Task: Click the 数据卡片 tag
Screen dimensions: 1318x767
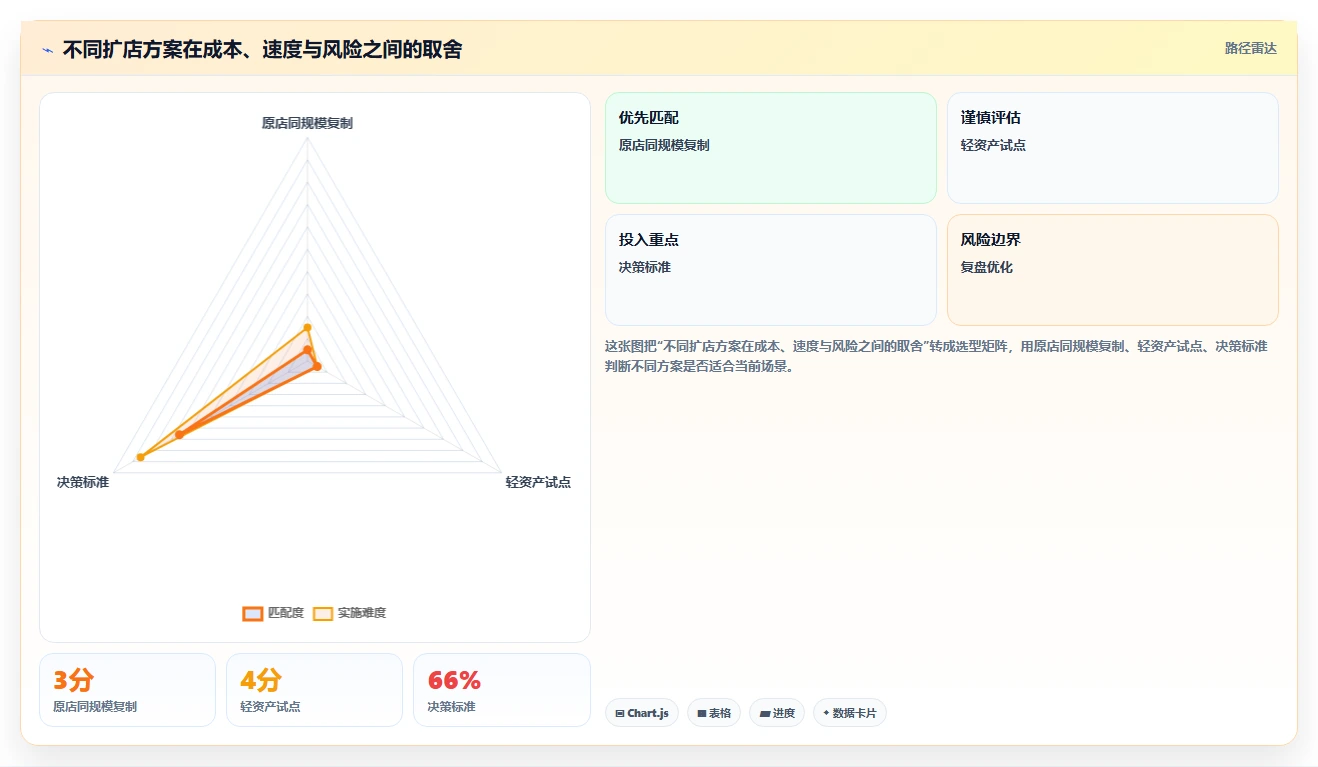Action: pos(849,713)
